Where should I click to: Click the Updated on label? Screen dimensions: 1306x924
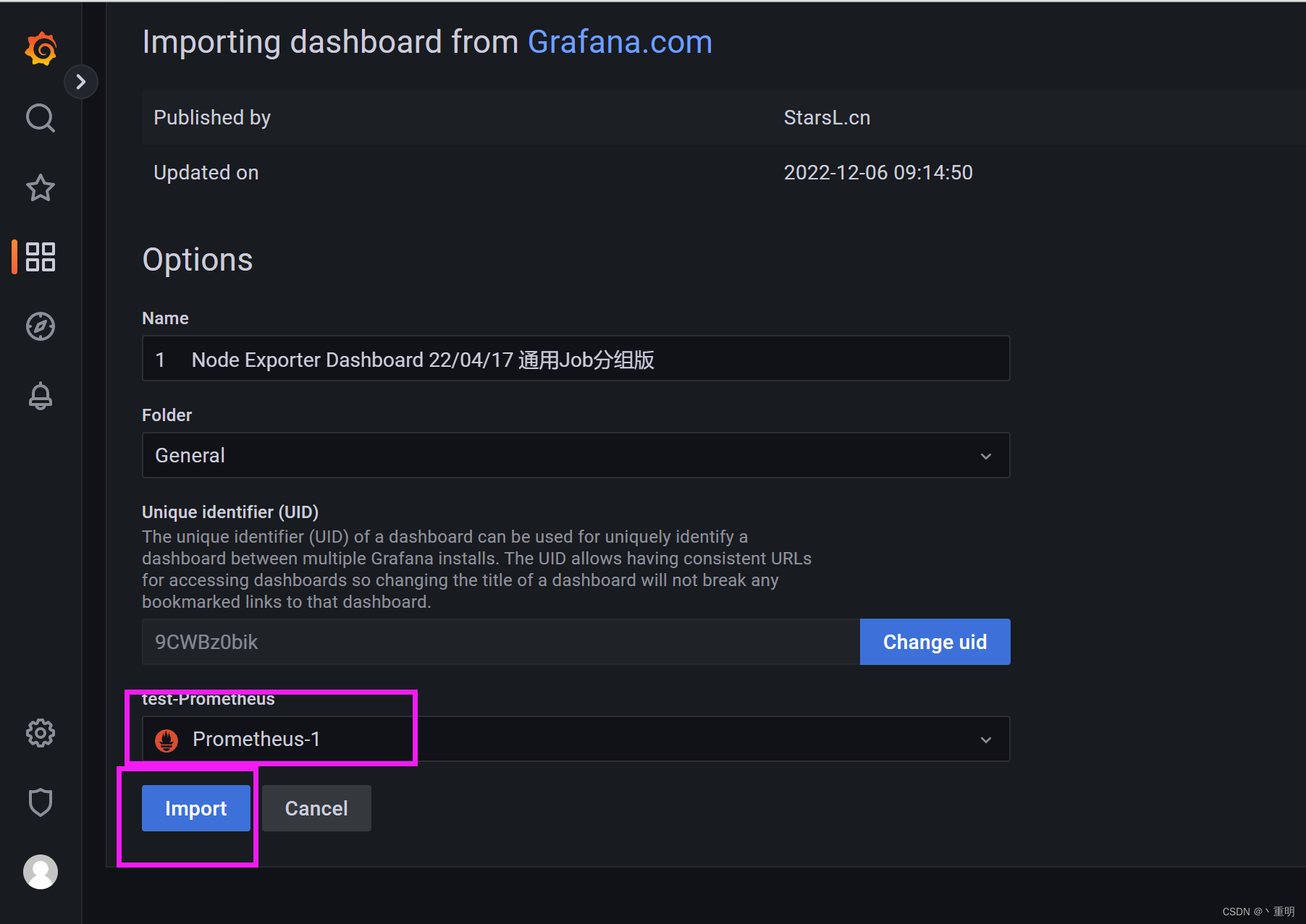click(206, 172)
